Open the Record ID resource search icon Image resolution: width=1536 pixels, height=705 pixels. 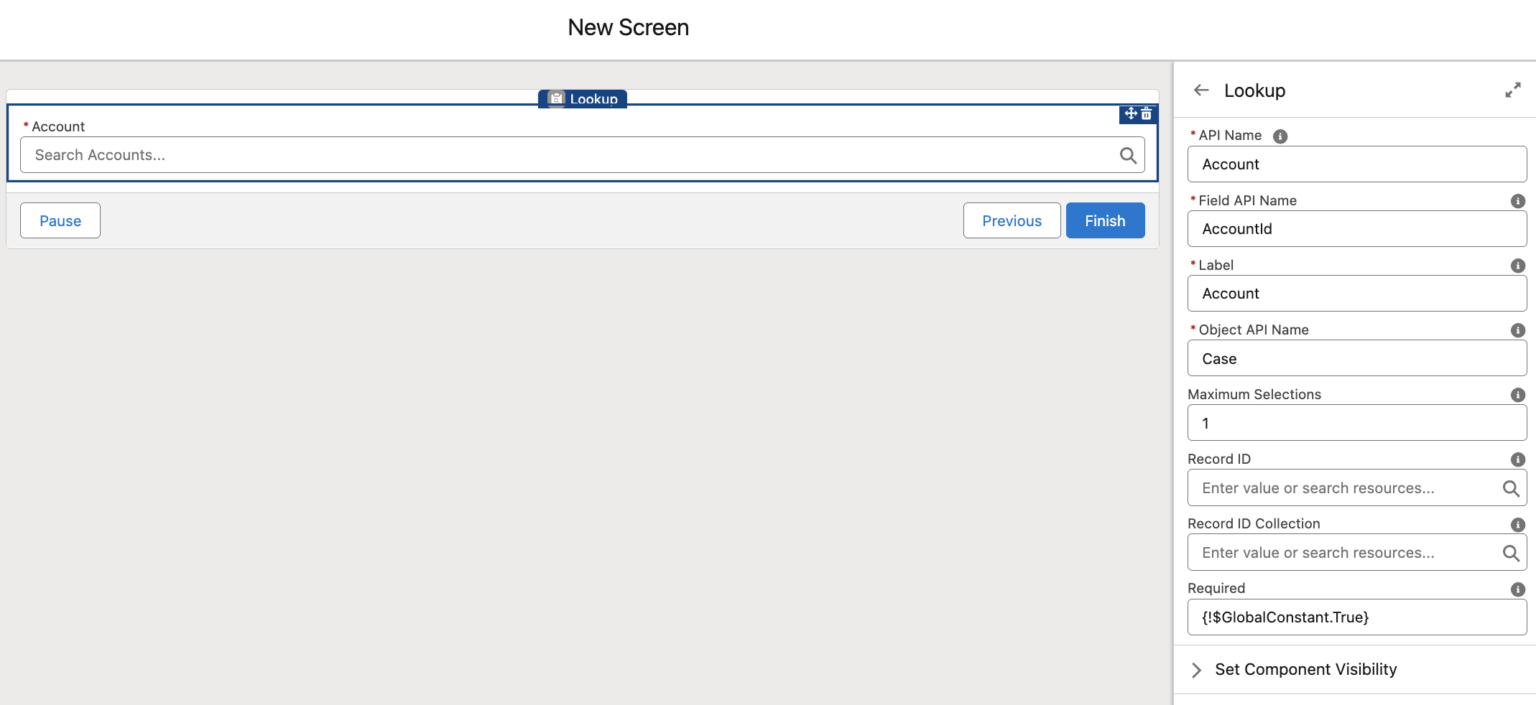coord(1511,488)
